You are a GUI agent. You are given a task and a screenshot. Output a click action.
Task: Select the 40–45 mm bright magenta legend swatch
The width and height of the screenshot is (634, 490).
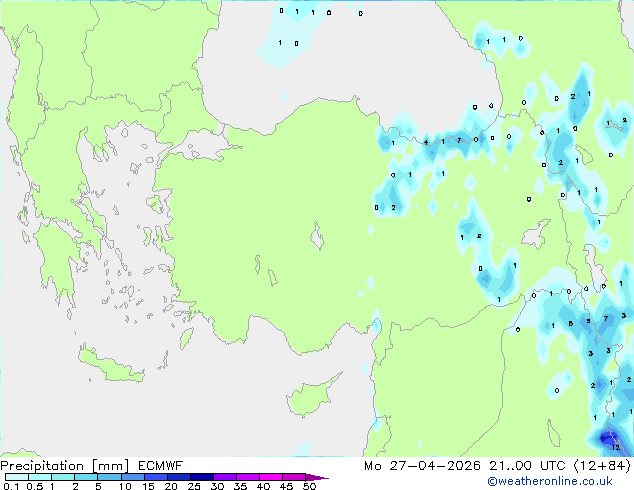(271, 477)
